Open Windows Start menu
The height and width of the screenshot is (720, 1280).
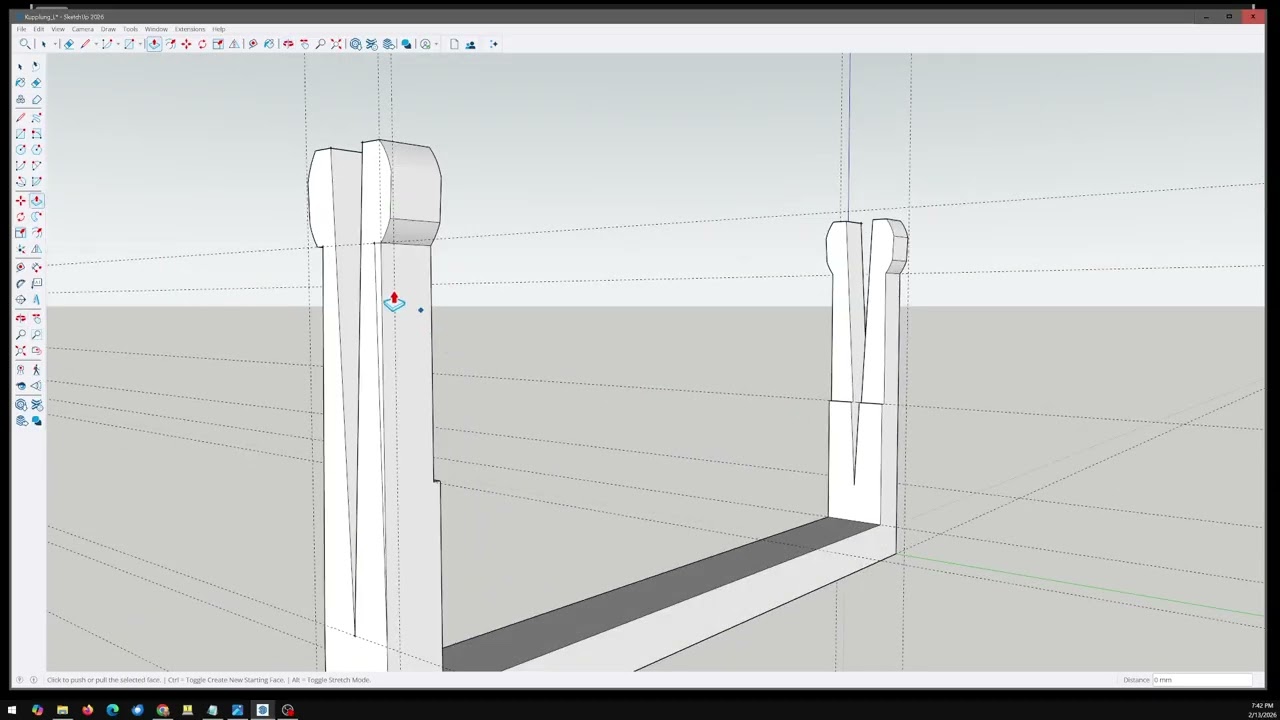click(x=12, y=710)
